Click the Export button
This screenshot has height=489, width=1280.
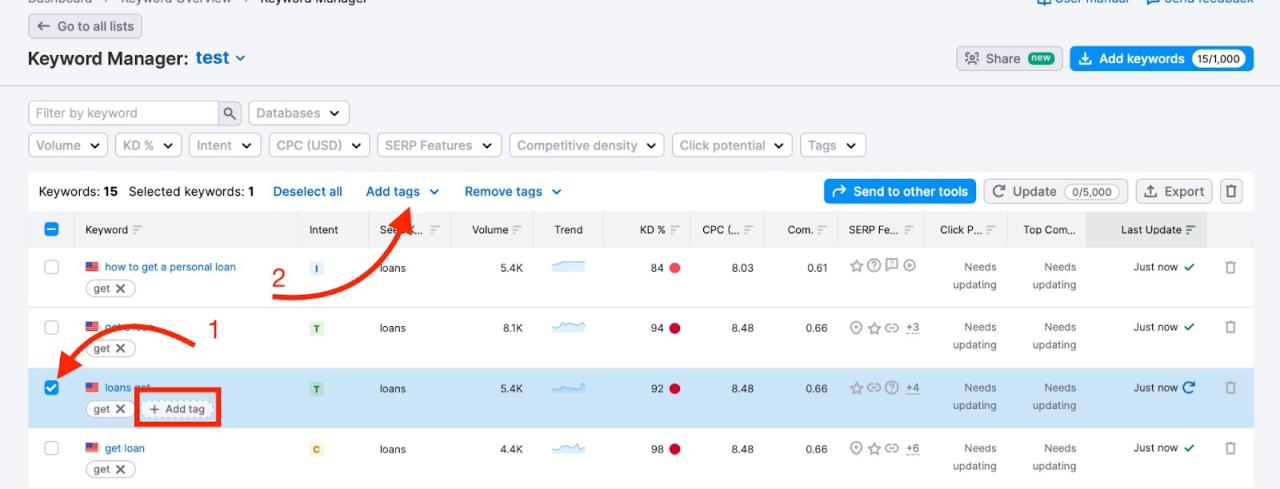[x=1174, y=191]
